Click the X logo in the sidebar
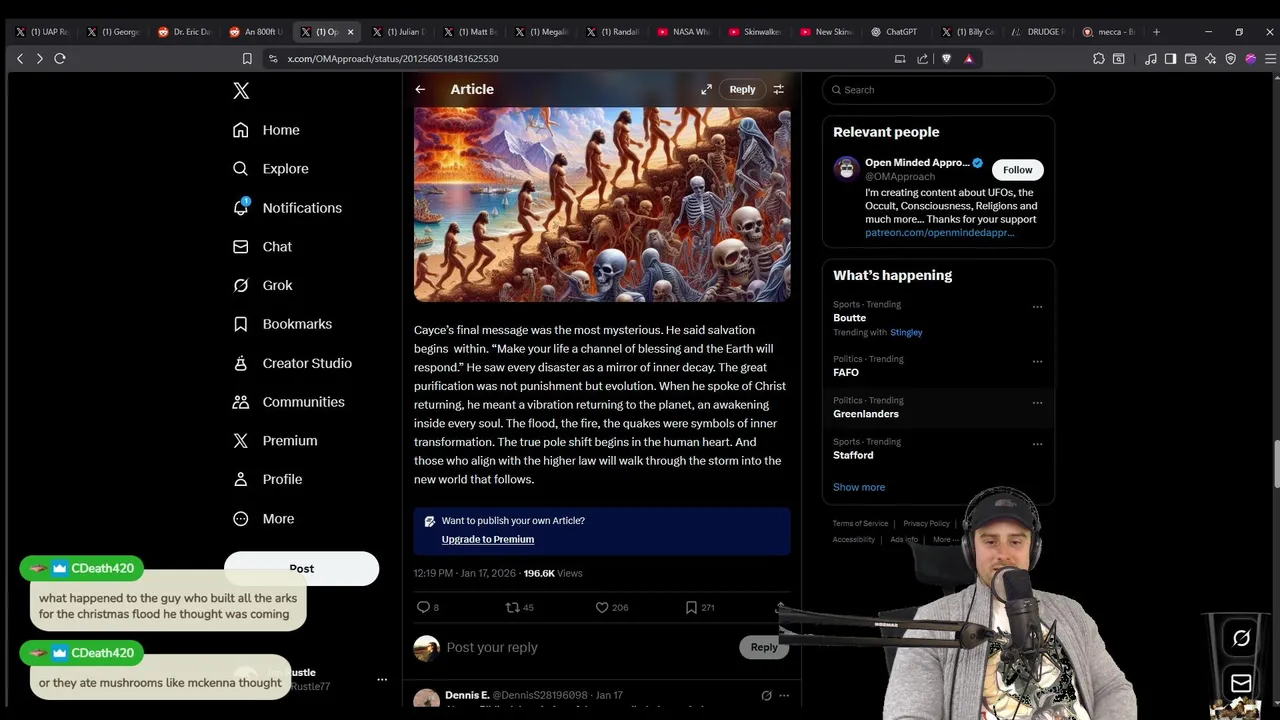This screenshot has height=720, width=1280. click(x=241, y=91)
